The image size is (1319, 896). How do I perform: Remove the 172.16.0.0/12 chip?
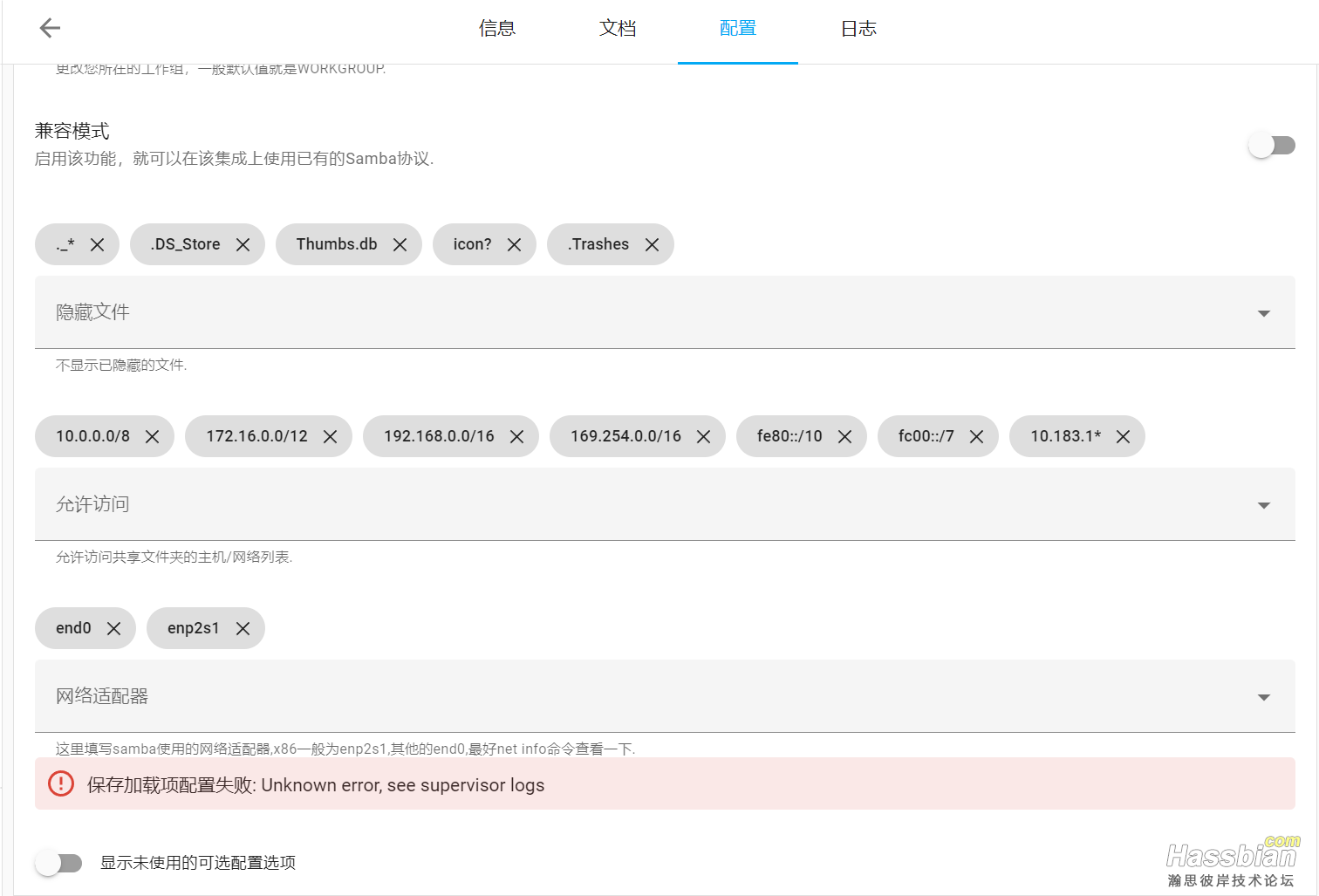pyautogui.click(x=331, y=437)
